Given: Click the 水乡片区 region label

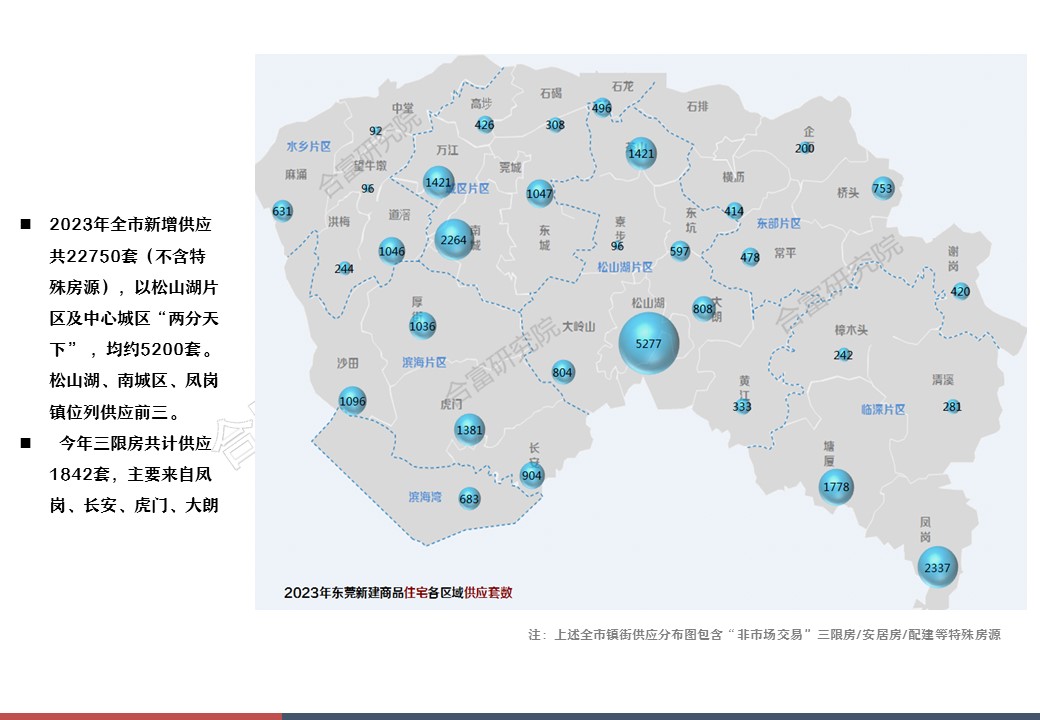Looking at the screenshot, I should pyautogui.click(x=308, y=146).
